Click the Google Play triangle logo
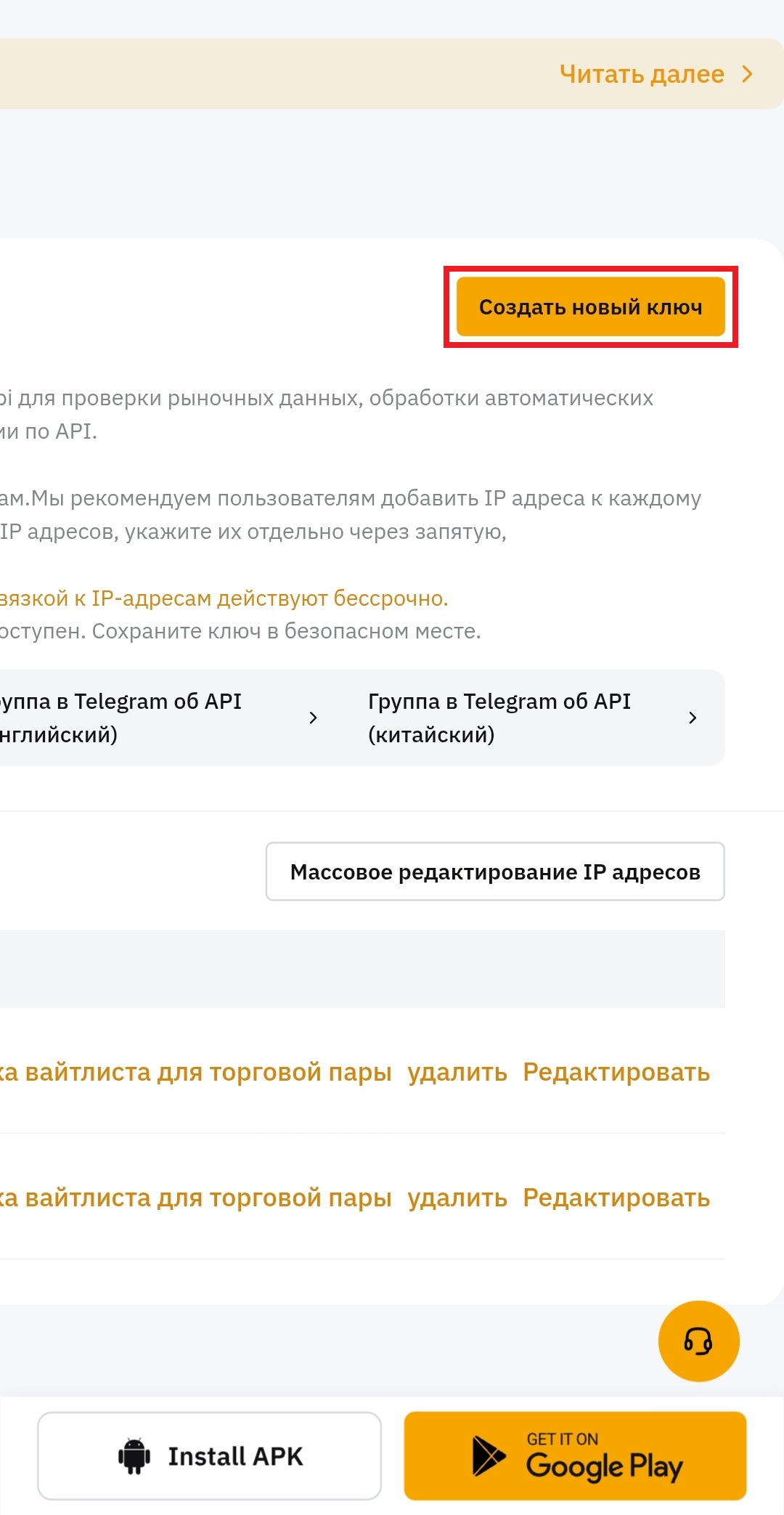784x1515 pixels. pos(489,1455)
